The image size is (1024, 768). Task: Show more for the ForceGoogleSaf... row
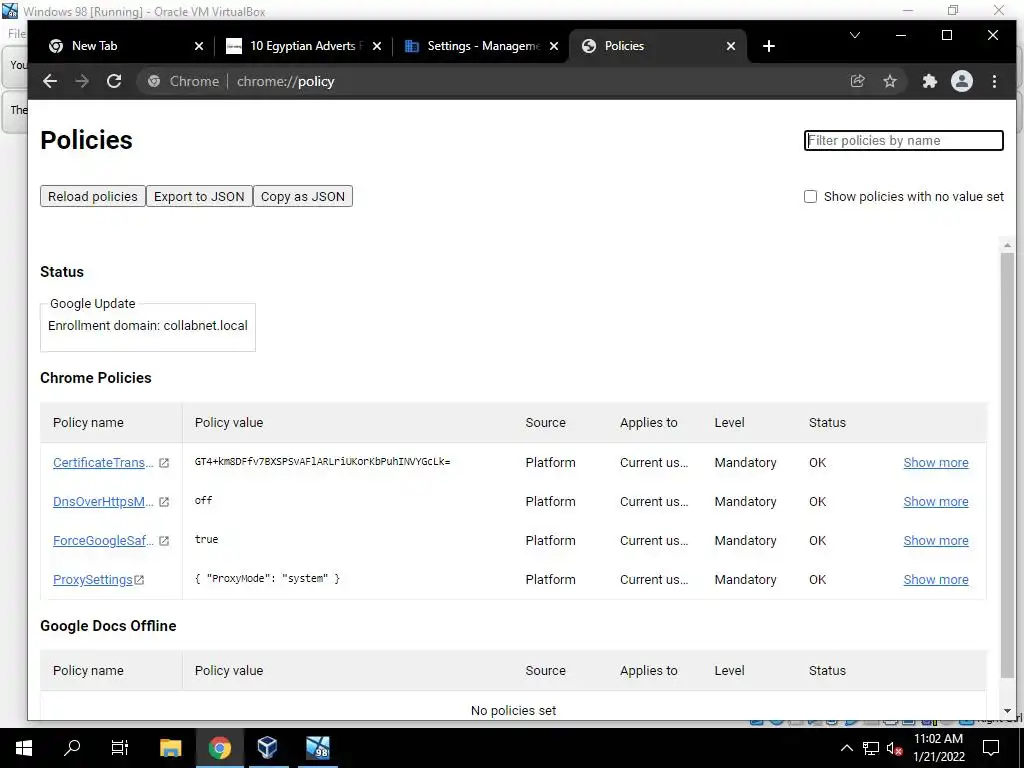coord(936,541)
